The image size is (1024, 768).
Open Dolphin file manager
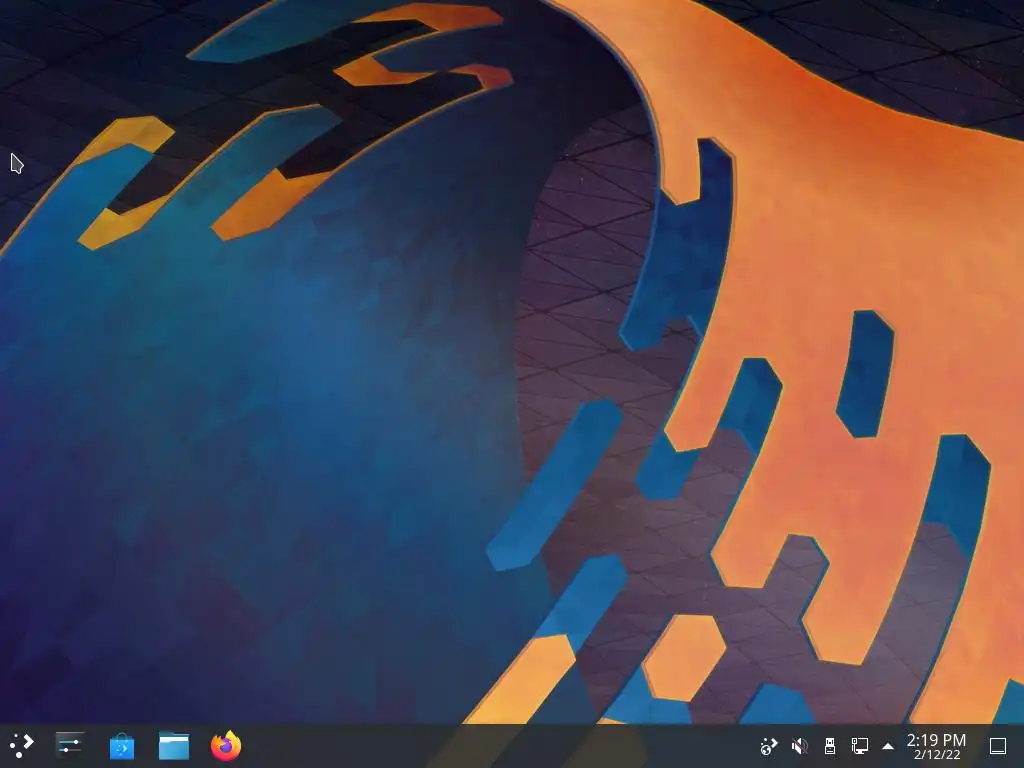tap(174, 746)
